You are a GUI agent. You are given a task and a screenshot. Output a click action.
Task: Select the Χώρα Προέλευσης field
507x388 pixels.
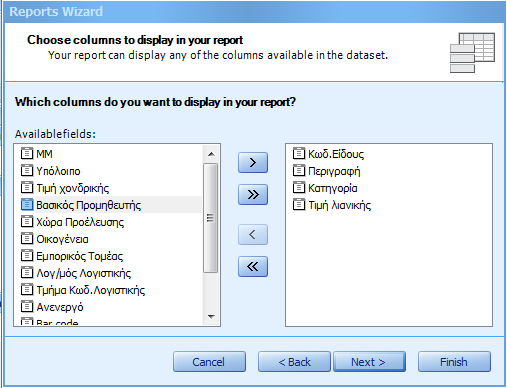[x=80, y=222]
